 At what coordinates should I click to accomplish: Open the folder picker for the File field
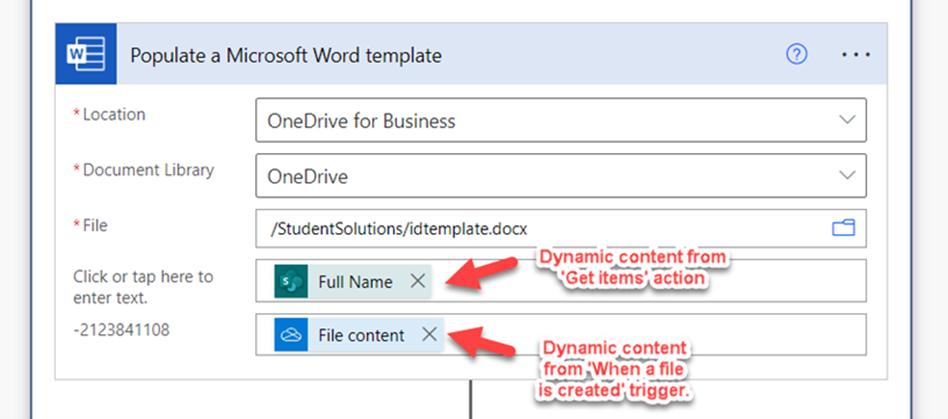coord(843,229)
